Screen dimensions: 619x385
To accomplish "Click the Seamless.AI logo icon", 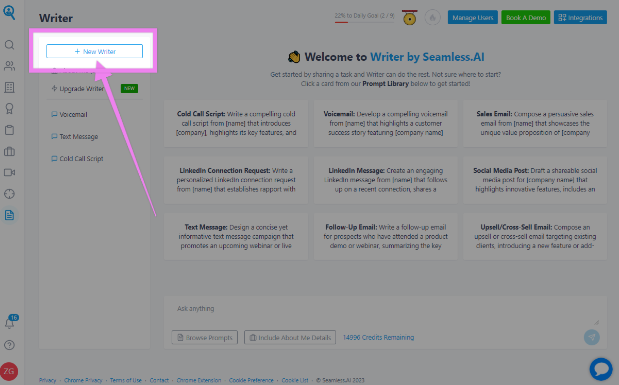I will [9, 12].
